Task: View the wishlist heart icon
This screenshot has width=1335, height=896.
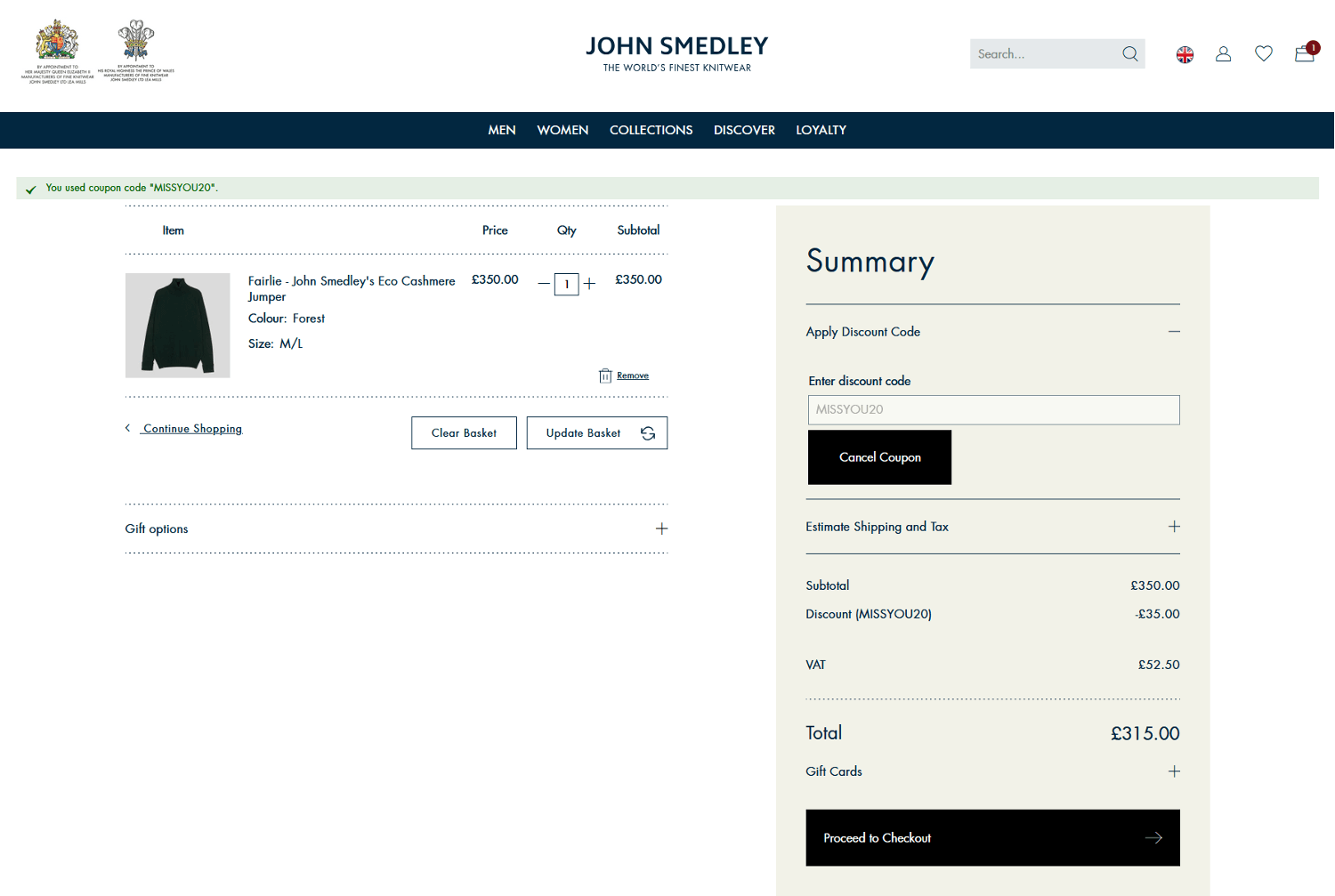Action: (x=1264, y=54)
